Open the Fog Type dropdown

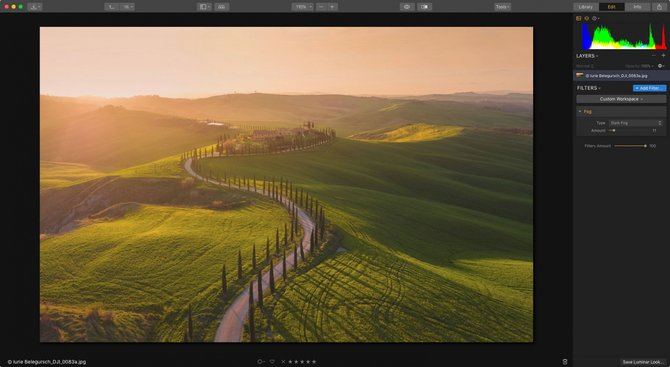[x=635, y=123]
